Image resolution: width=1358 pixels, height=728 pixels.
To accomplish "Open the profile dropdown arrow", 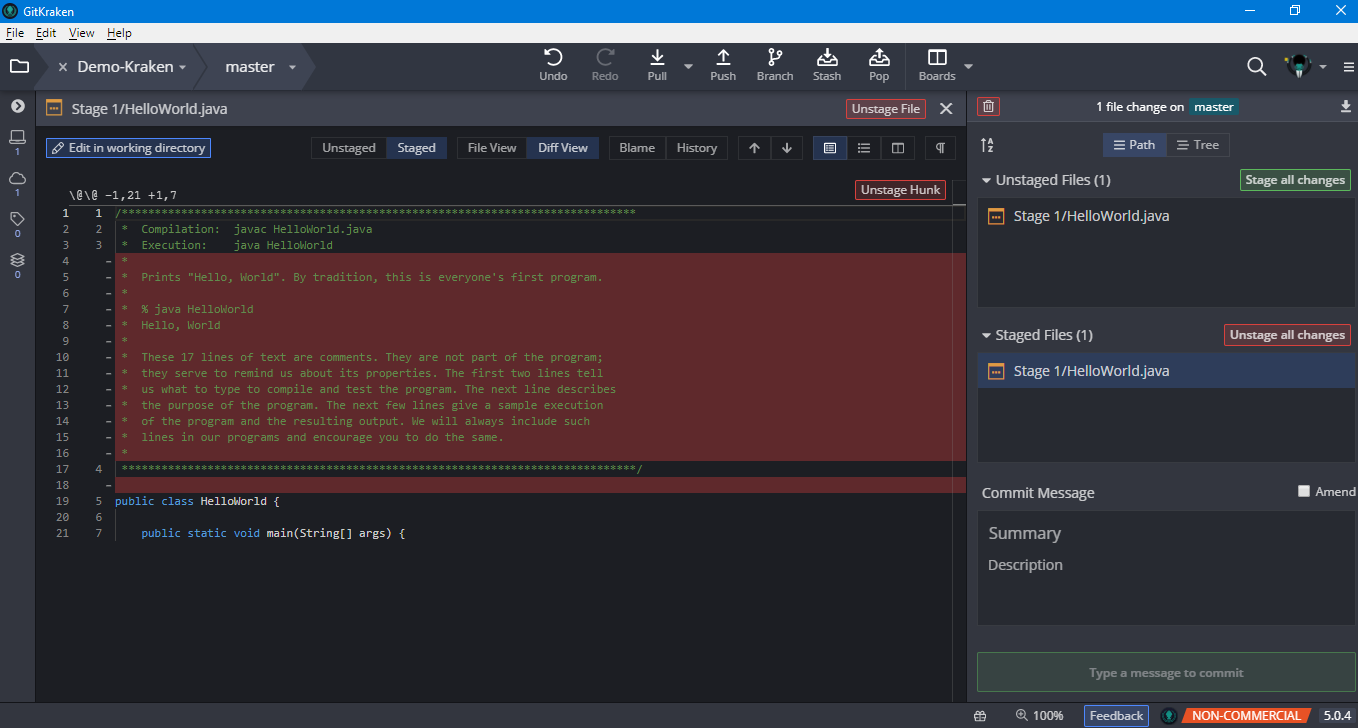I will click(x=1322, y=67).
